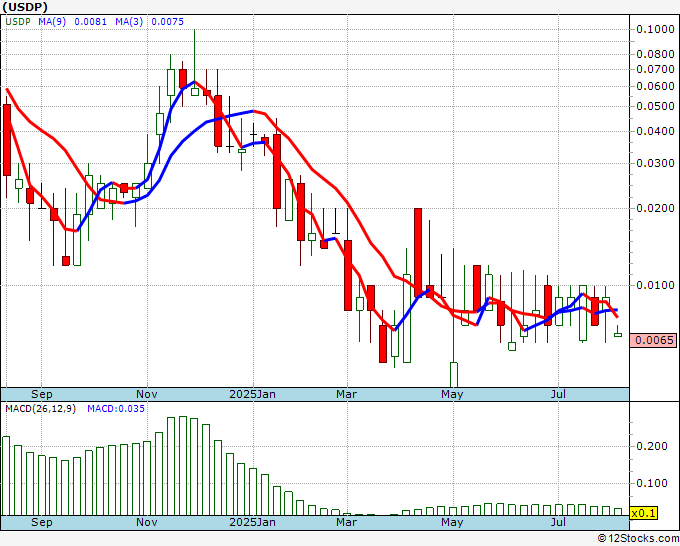
Task: Click Sep on the MACD panel date axis
Action: point(42,522)
